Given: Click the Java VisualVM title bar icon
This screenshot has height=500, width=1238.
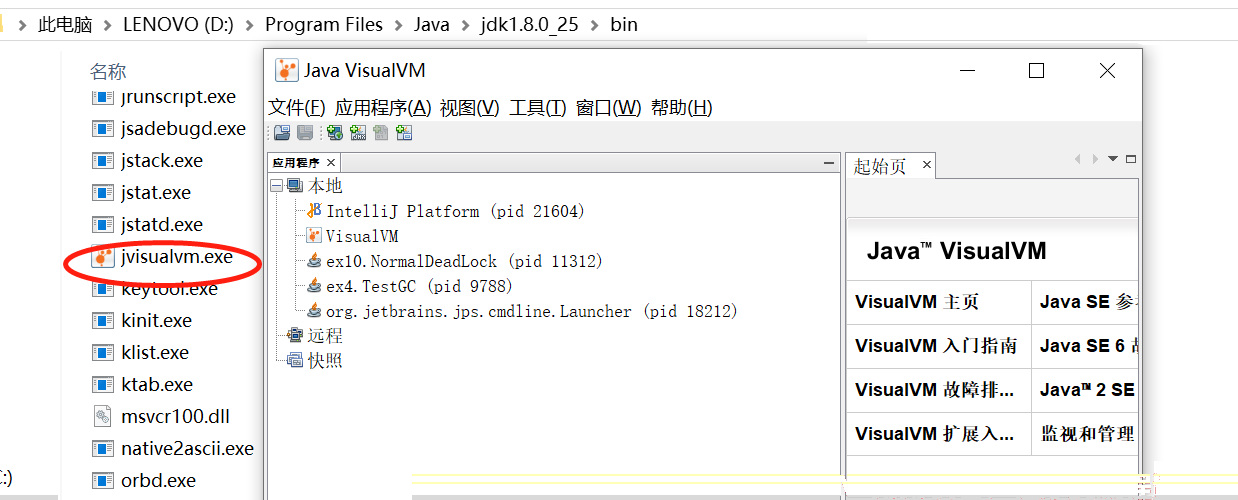Looking at the screenshot, I should click(x=286, y=70).
